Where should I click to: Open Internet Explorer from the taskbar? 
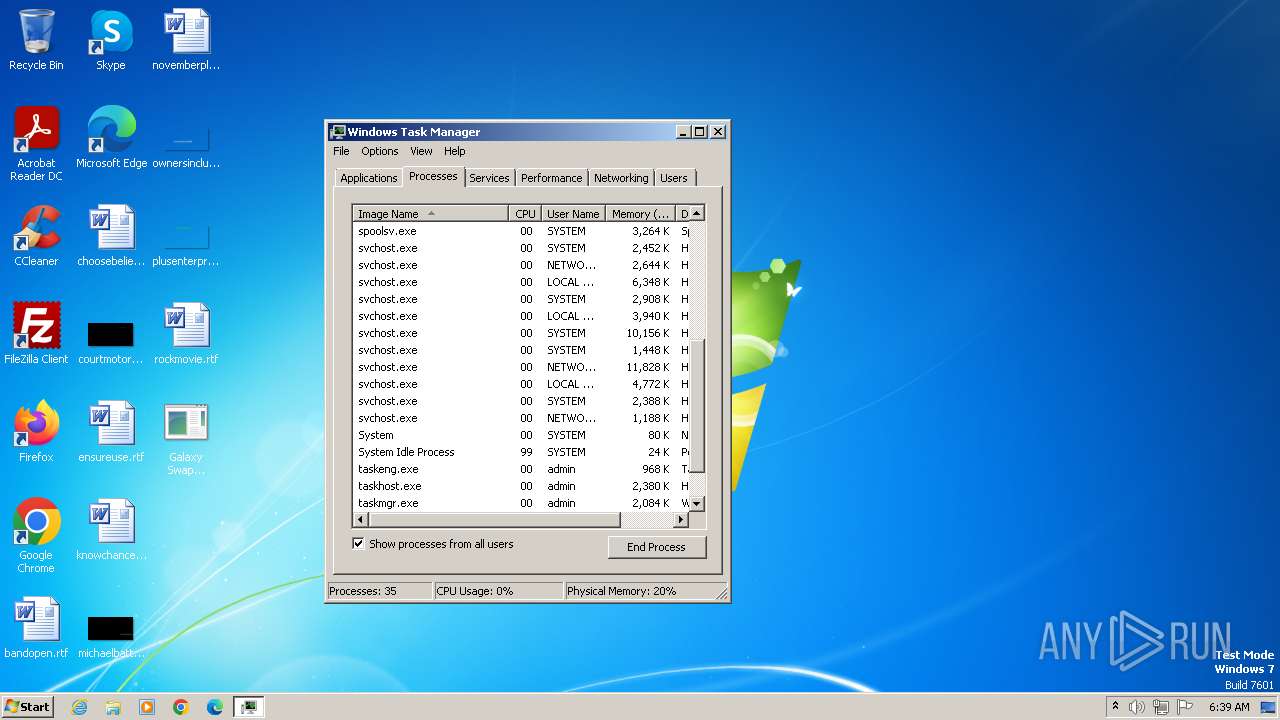(x=79, y=707)
